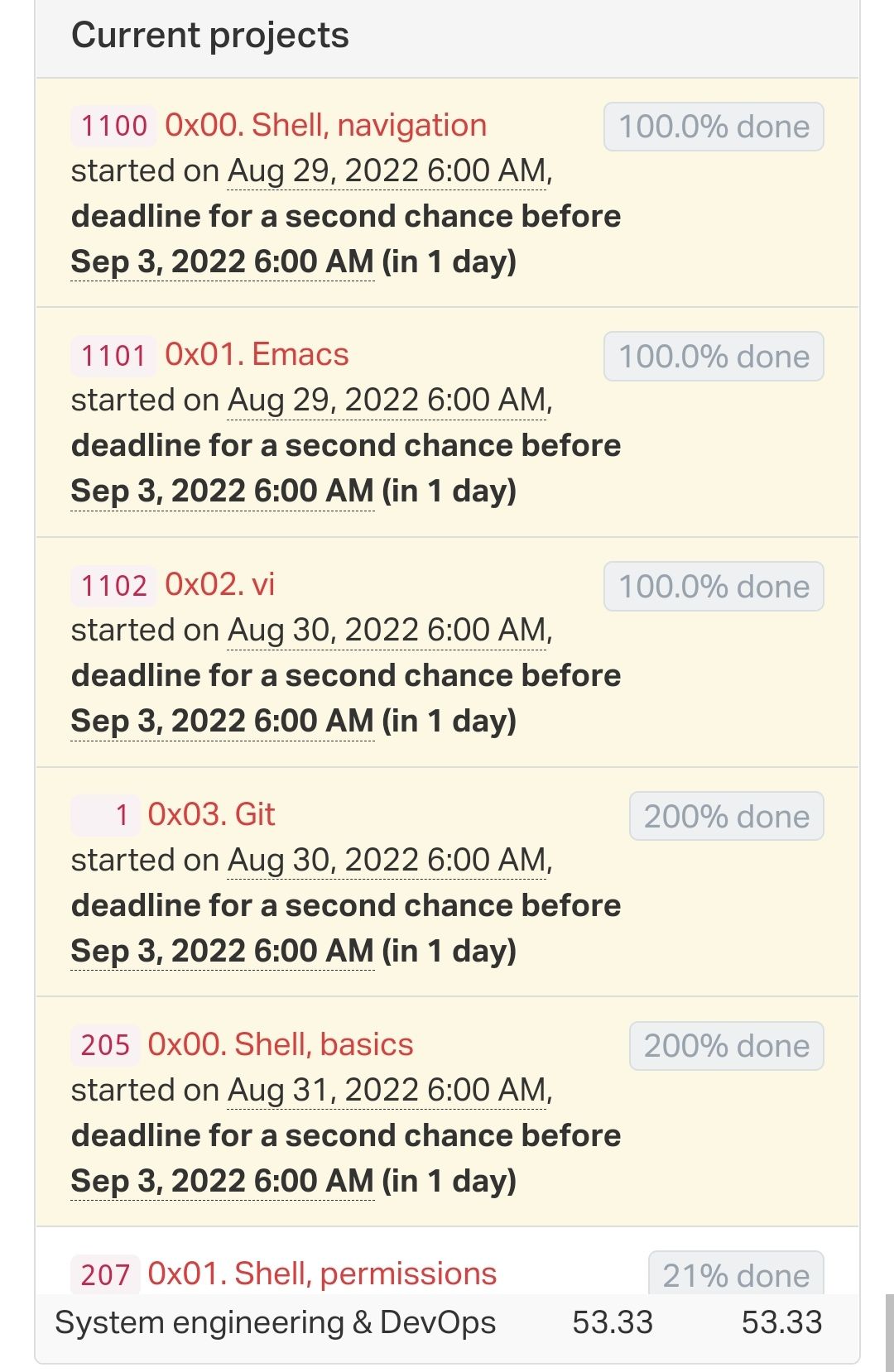The width and height of the screenshot is (894, 1372).
Task: Click the 1102 project code badge
Action: coord(114,585)
